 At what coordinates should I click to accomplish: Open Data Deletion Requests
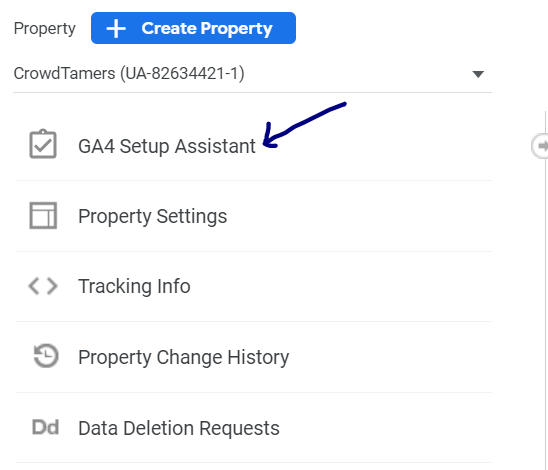click(x=254, y=428)
